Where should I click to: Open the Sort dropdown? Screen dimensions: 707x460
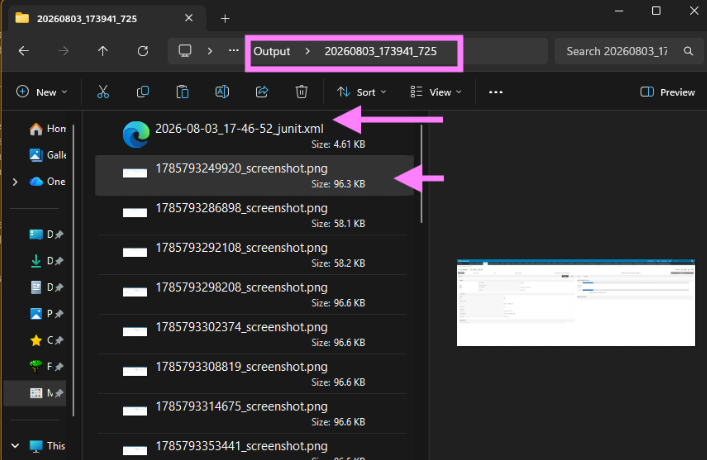click(362, 92)
